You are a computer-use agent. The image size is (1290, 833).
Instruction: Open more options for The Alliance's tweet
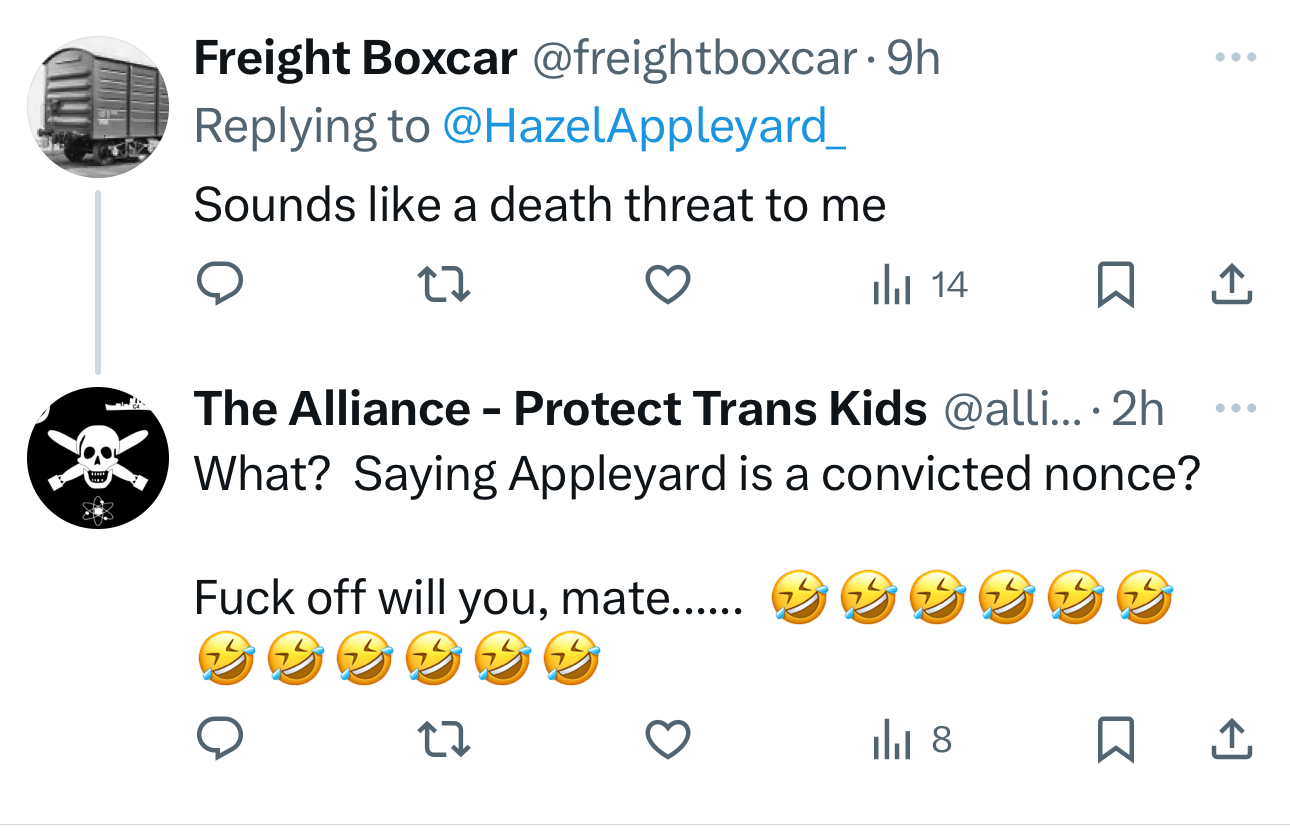[x=1234, y=408]
